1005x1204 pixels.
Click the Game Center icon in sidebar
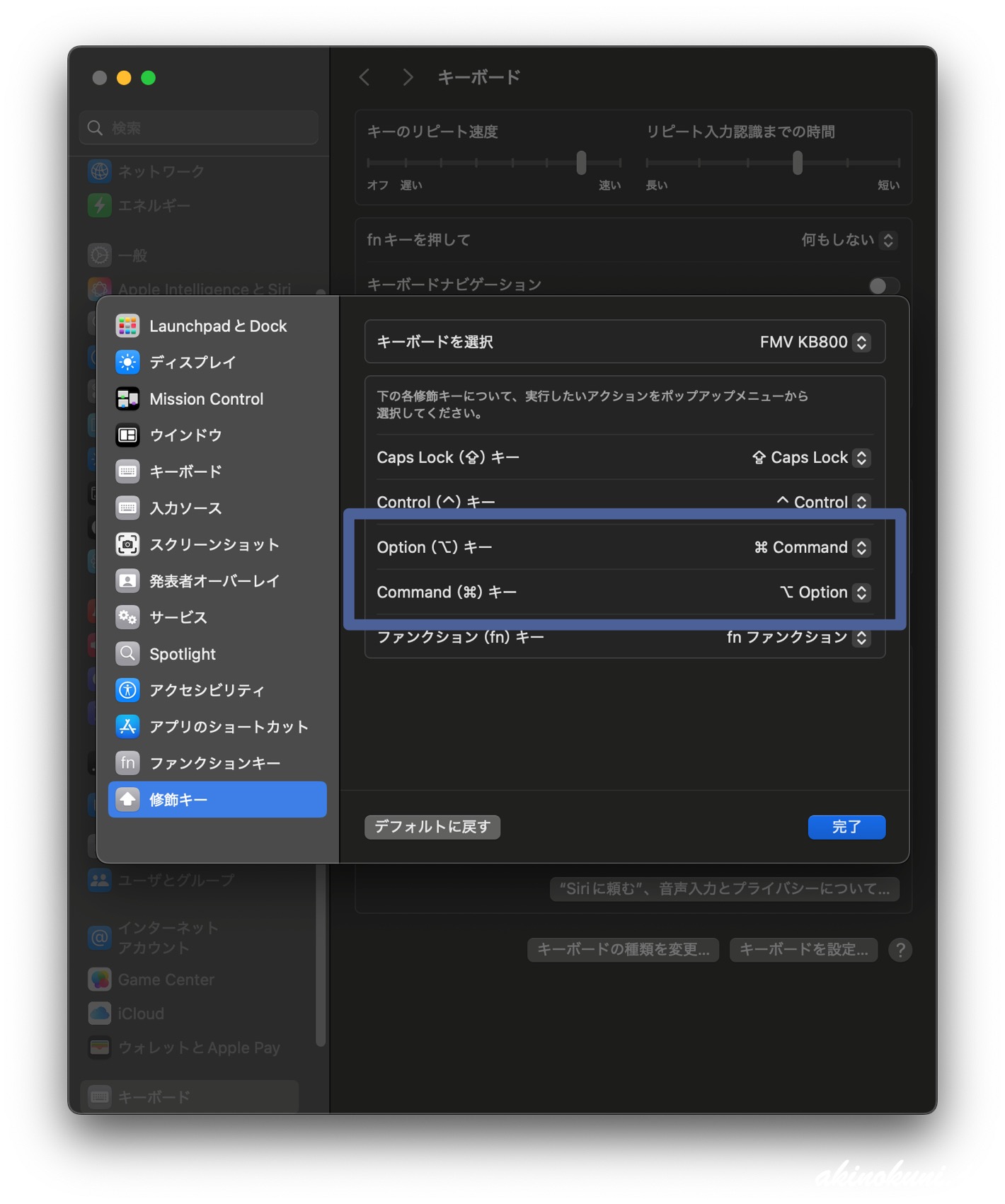[x=100, y=980]
